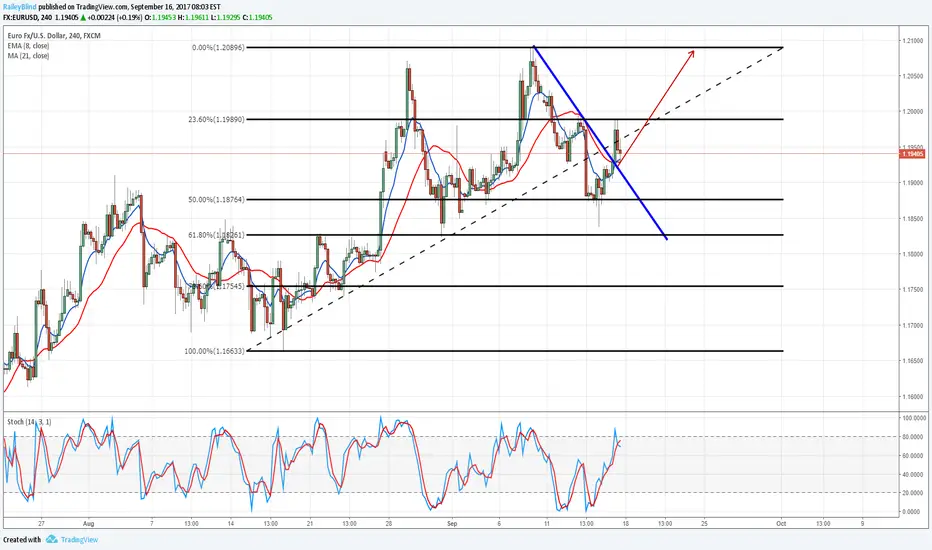Click the 'MA (21, close)' indicator label

point(29,56)
